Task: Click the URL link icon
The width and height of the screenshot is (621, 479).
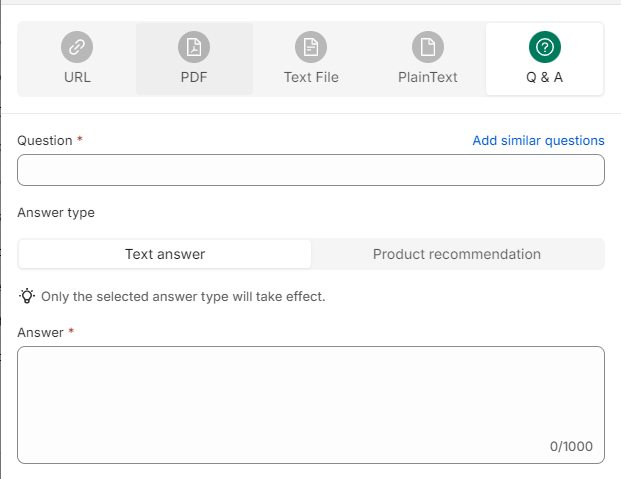Action: [77, 47]
